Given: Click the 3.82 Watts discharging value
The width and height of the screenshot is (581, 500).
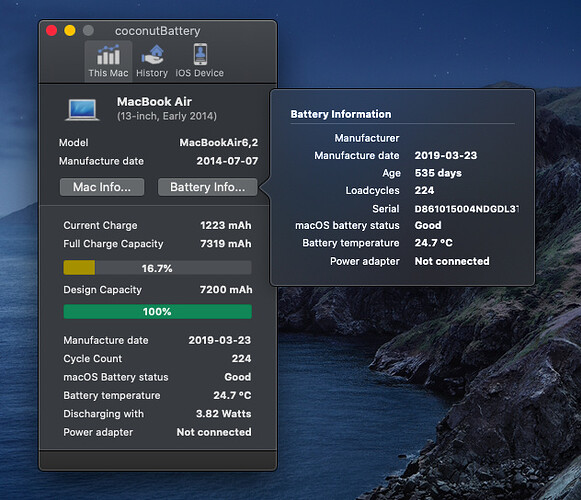Looking at the screenshot, I should [x=223, y=414].
